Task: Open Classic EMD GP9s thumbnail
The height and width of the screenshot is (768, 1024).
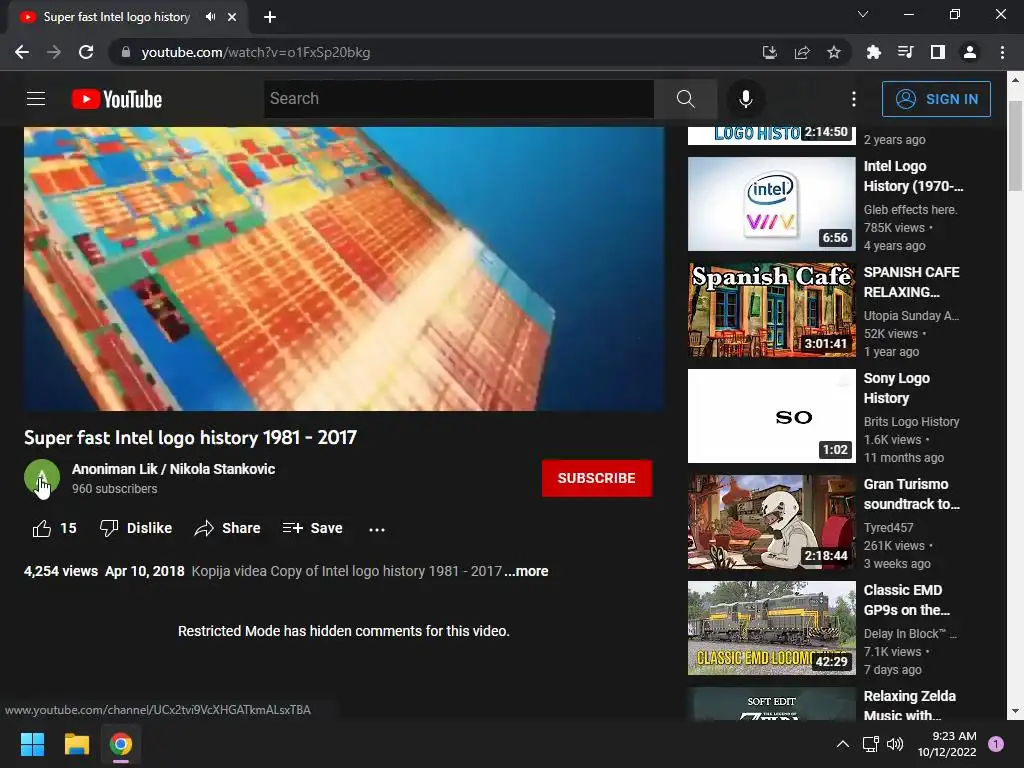Action: (771, 628)
